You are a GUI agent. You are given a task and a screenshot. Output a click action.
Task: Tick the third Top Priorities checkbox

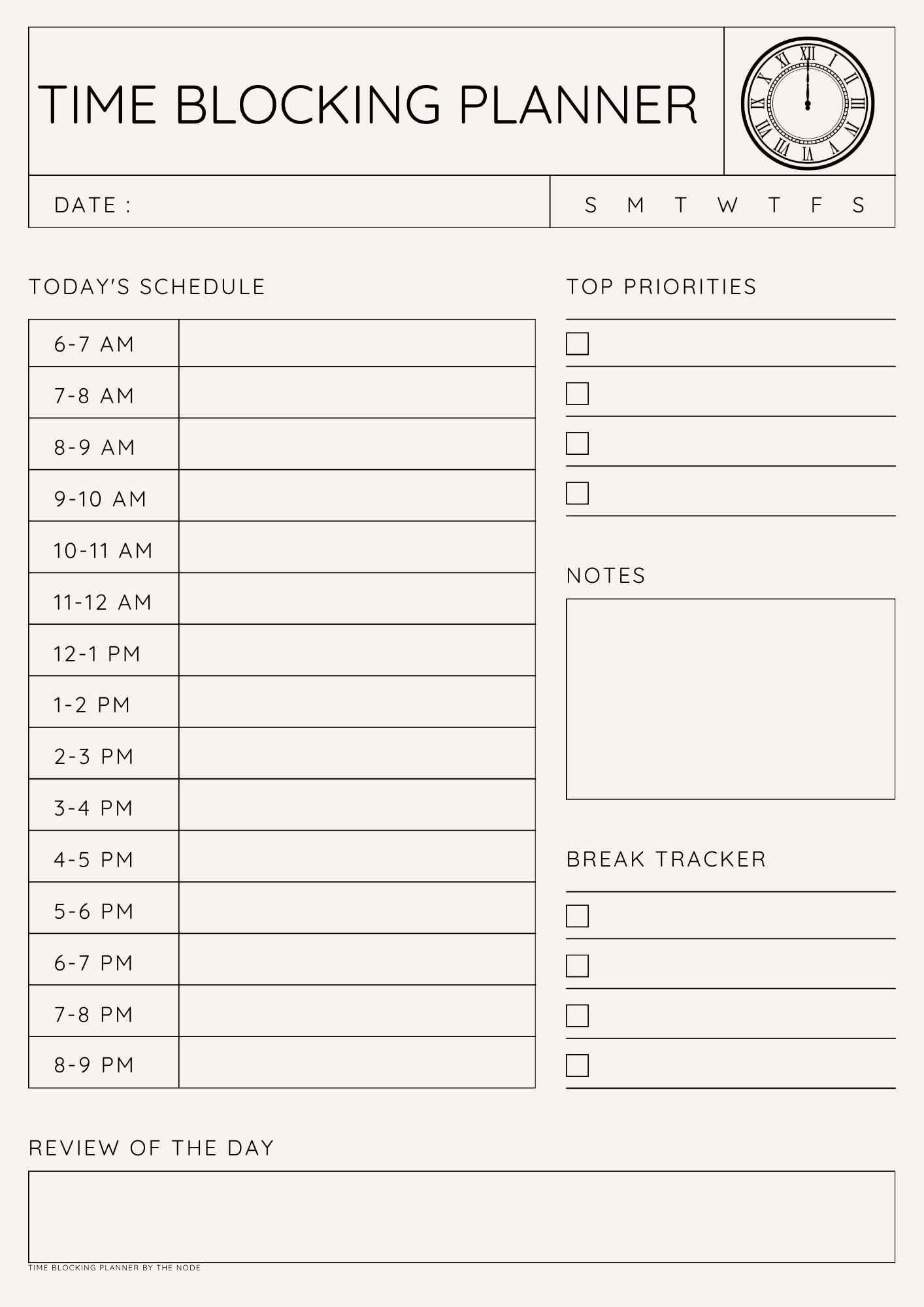point(577,443)
